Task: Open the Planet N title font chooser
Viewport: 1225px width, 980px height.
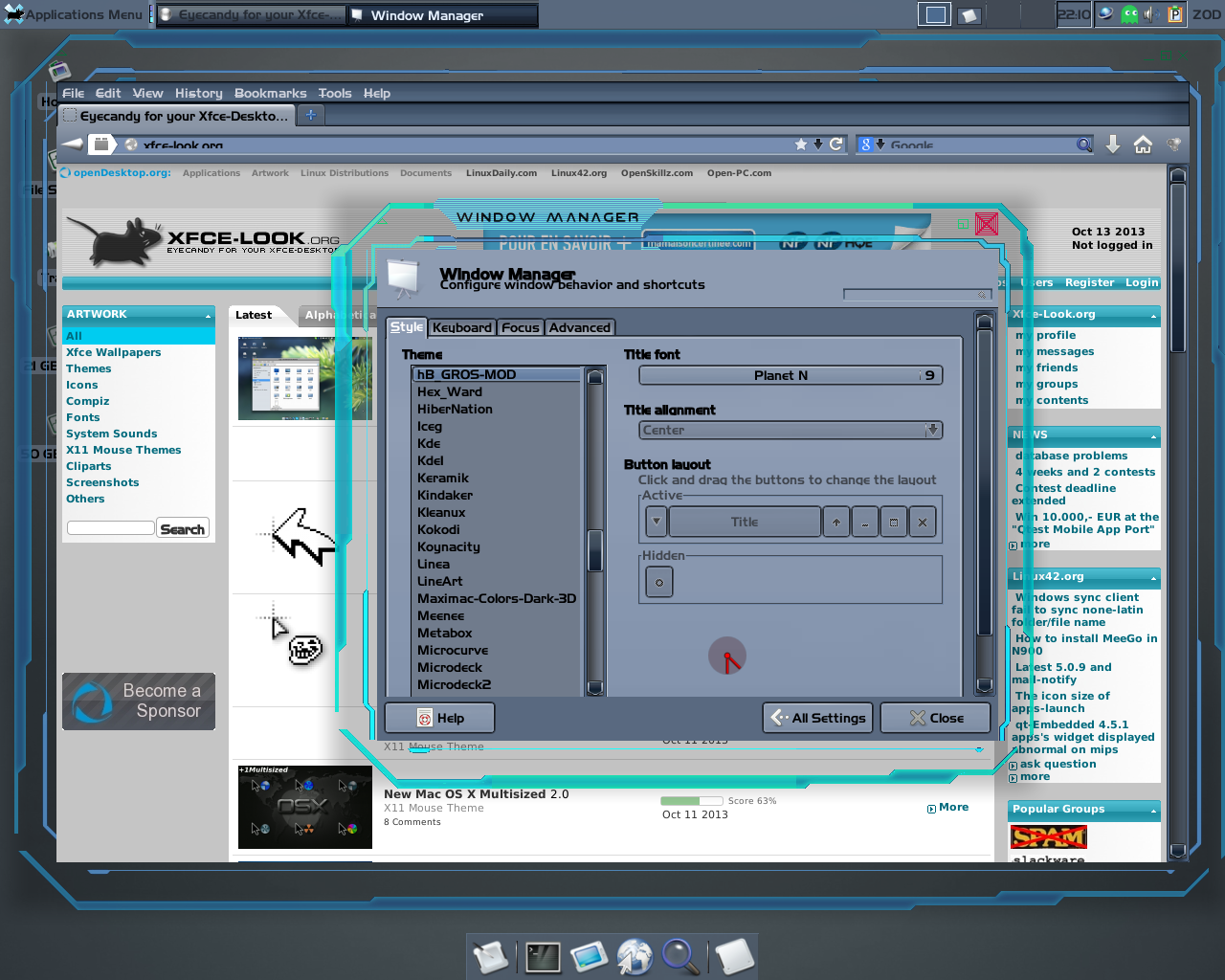Action: (791, 375)
